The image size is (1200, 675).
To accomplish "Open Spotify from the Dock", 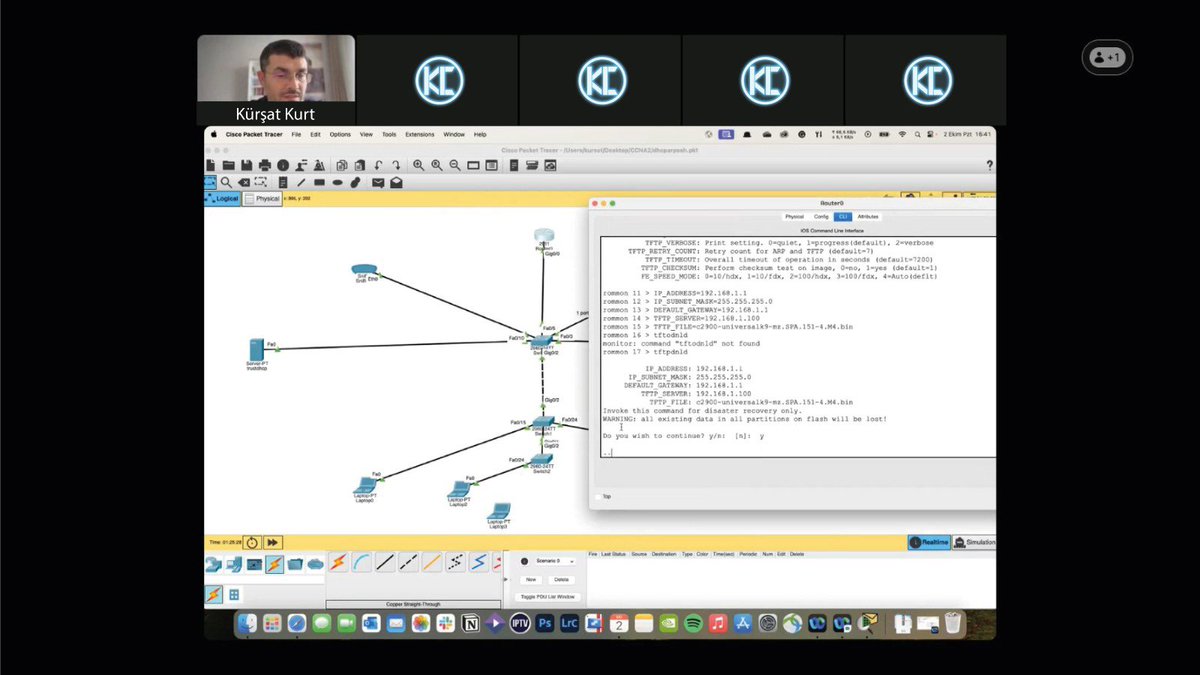I will click(693, 623).
